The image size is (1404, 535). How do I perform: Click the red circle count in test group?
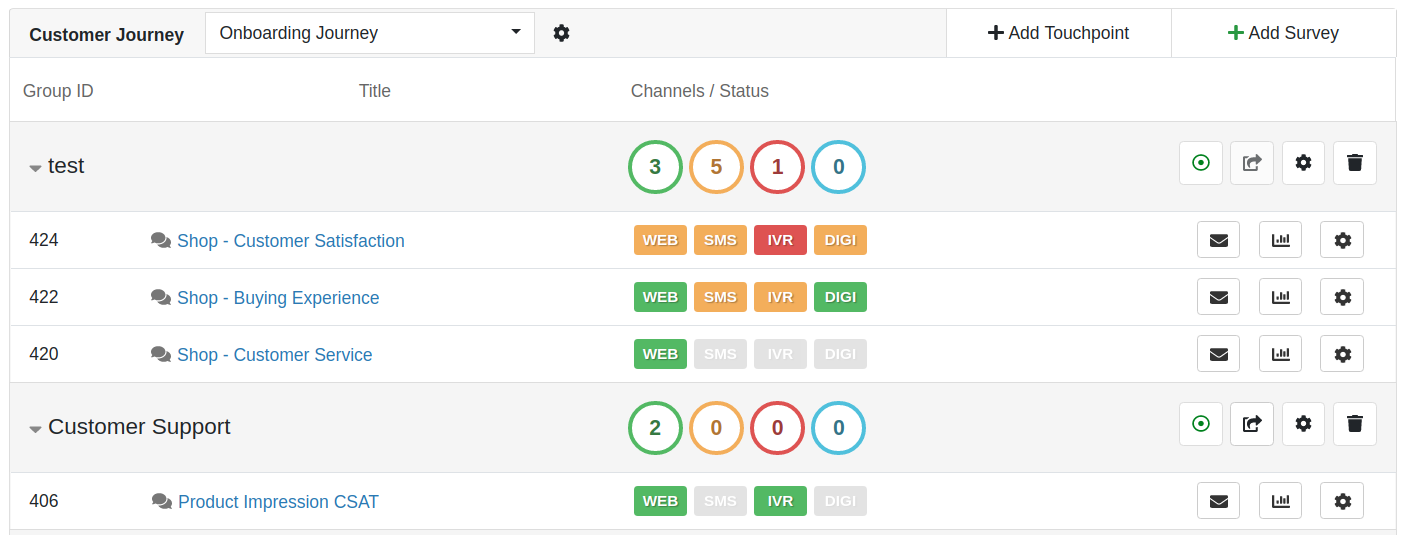coord(777,167)
